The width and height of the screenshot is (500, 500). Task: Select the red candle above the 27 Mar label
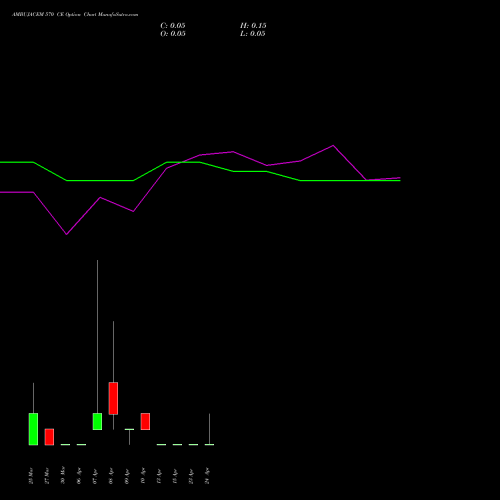(x=49, y=437)
